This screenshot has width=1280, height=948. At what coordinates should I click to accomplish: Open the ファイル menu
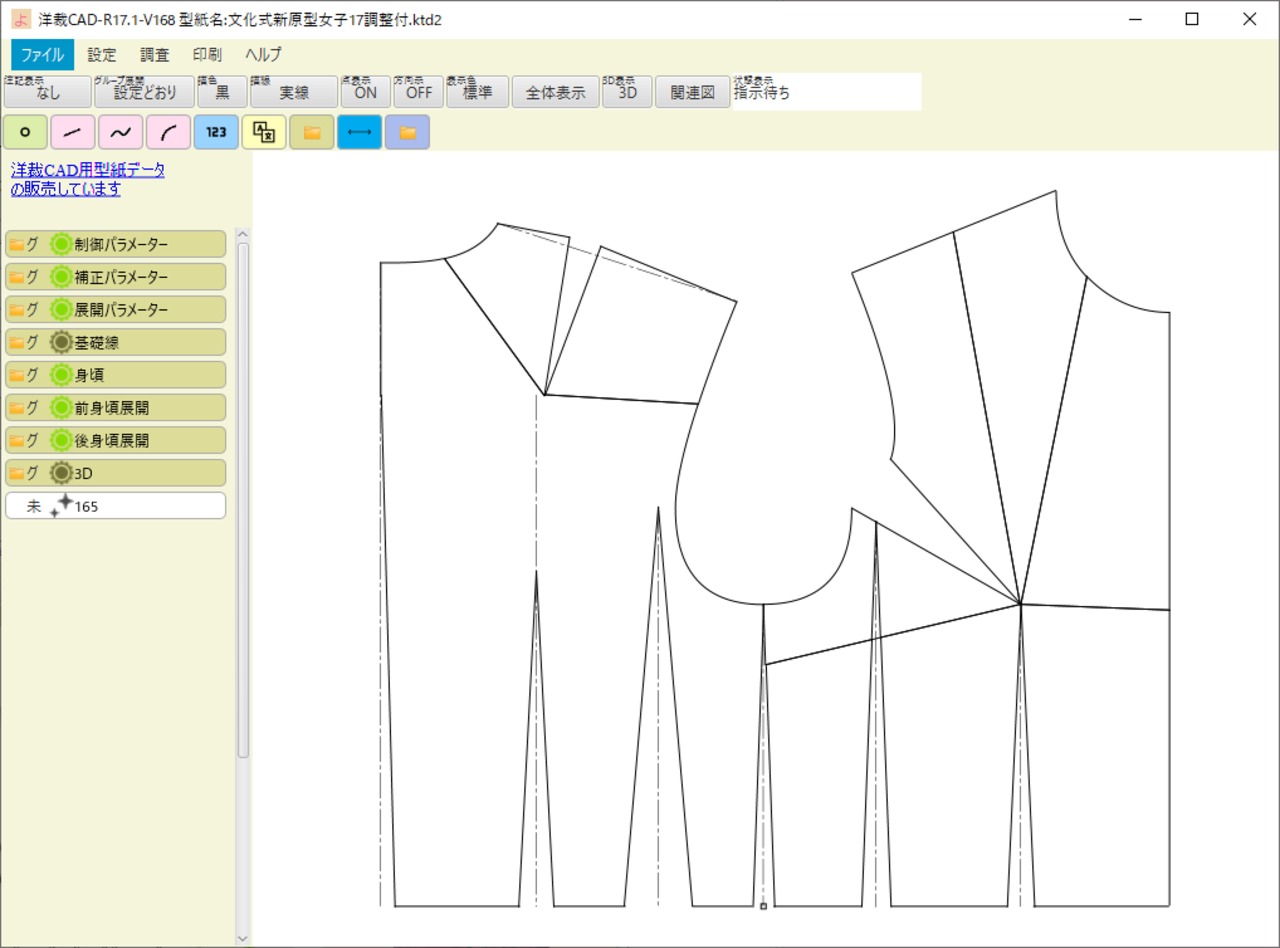pyautogui.click(x=42, y=55)
